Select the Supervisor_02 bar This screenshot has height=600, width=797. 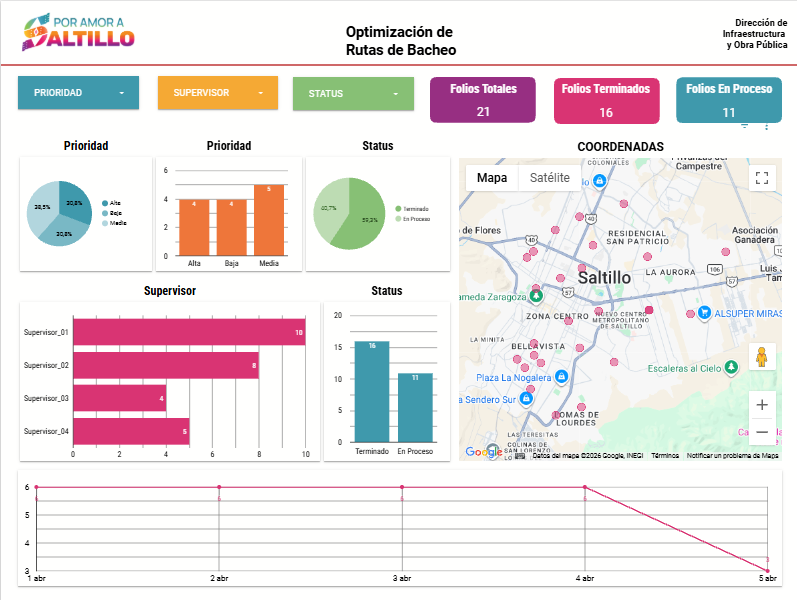coord(166,365)
